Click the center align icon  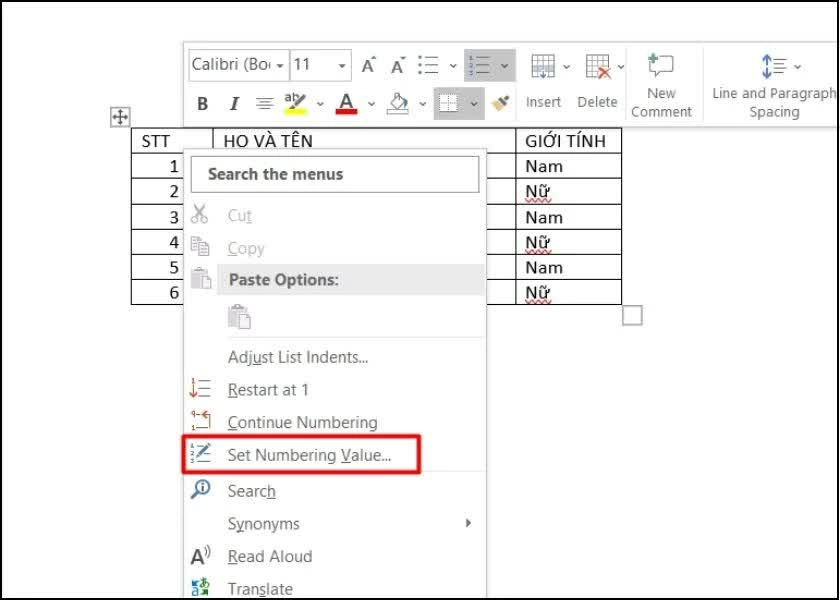click(264, 103)
